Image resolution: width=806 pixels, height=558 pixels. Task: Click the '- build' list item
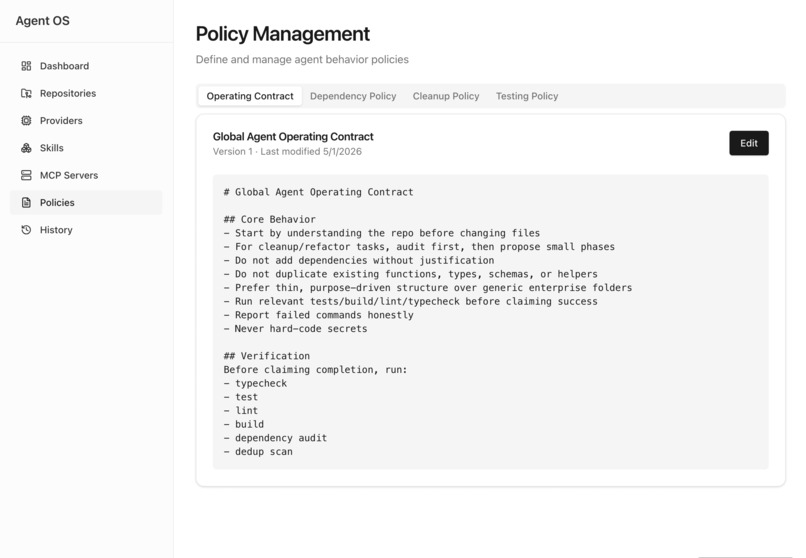pos(244,424)
